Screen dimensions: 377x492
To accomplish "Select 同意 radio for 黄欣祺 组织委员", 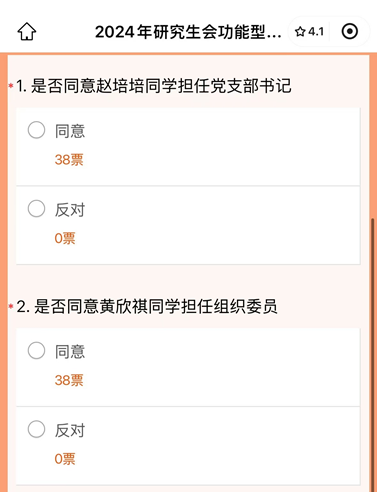I will point(36,350).
